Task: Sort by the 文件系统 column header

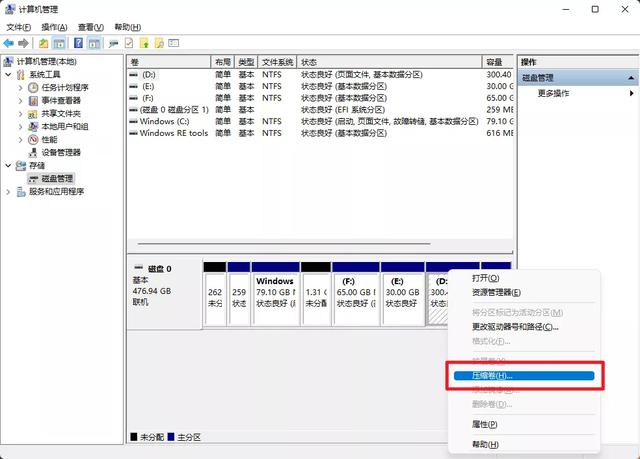Action: [277, 62]
